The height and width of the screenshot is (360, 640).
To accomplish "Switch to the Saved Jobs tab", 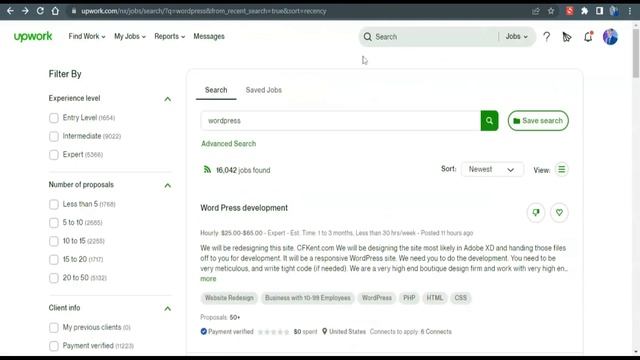I will [264, 90].
